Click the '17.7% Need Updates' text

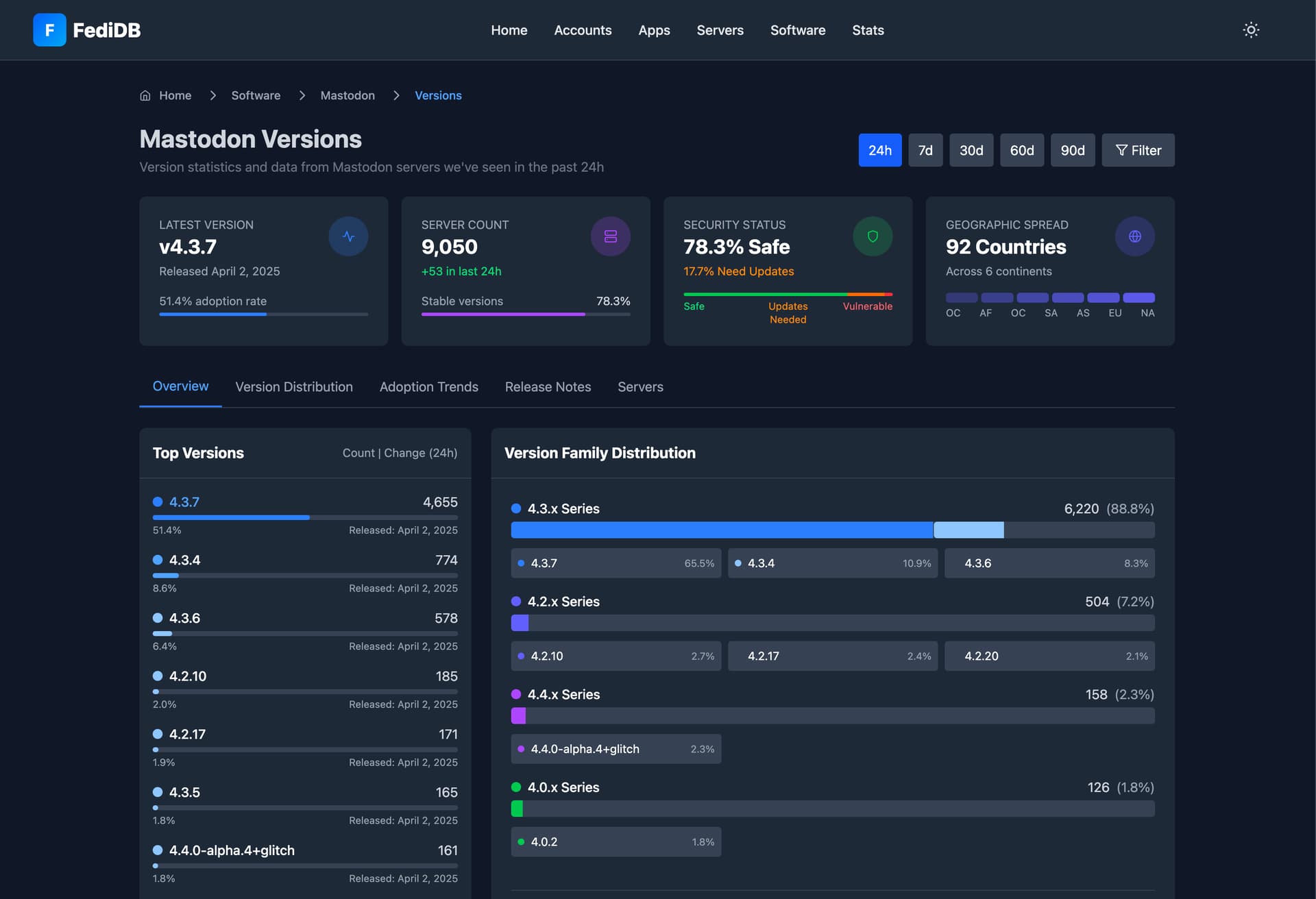point(738,271)
